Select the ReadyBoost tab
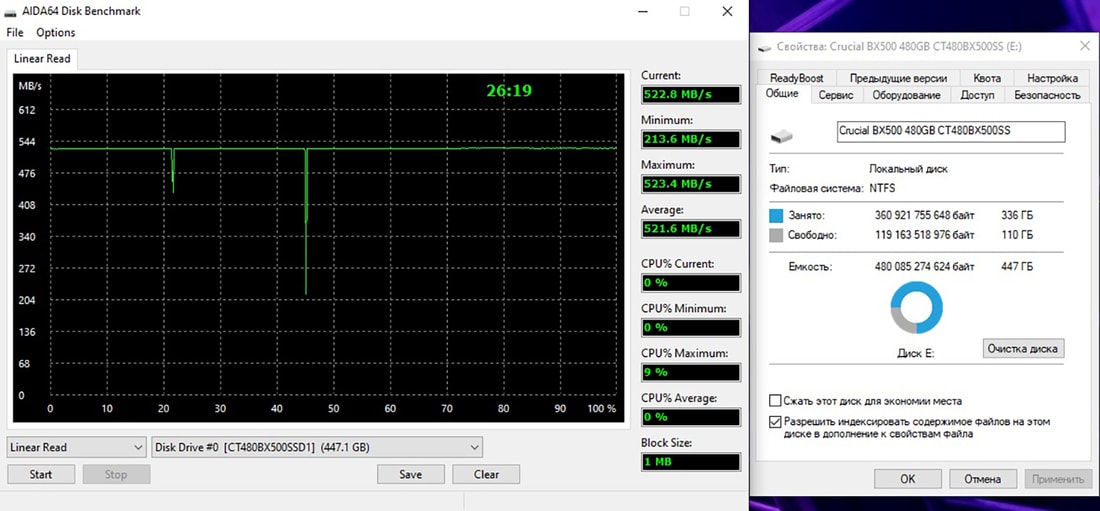The height and width of the screenshot is (511, 1100). pyautogui.click(x=796, y=78)
